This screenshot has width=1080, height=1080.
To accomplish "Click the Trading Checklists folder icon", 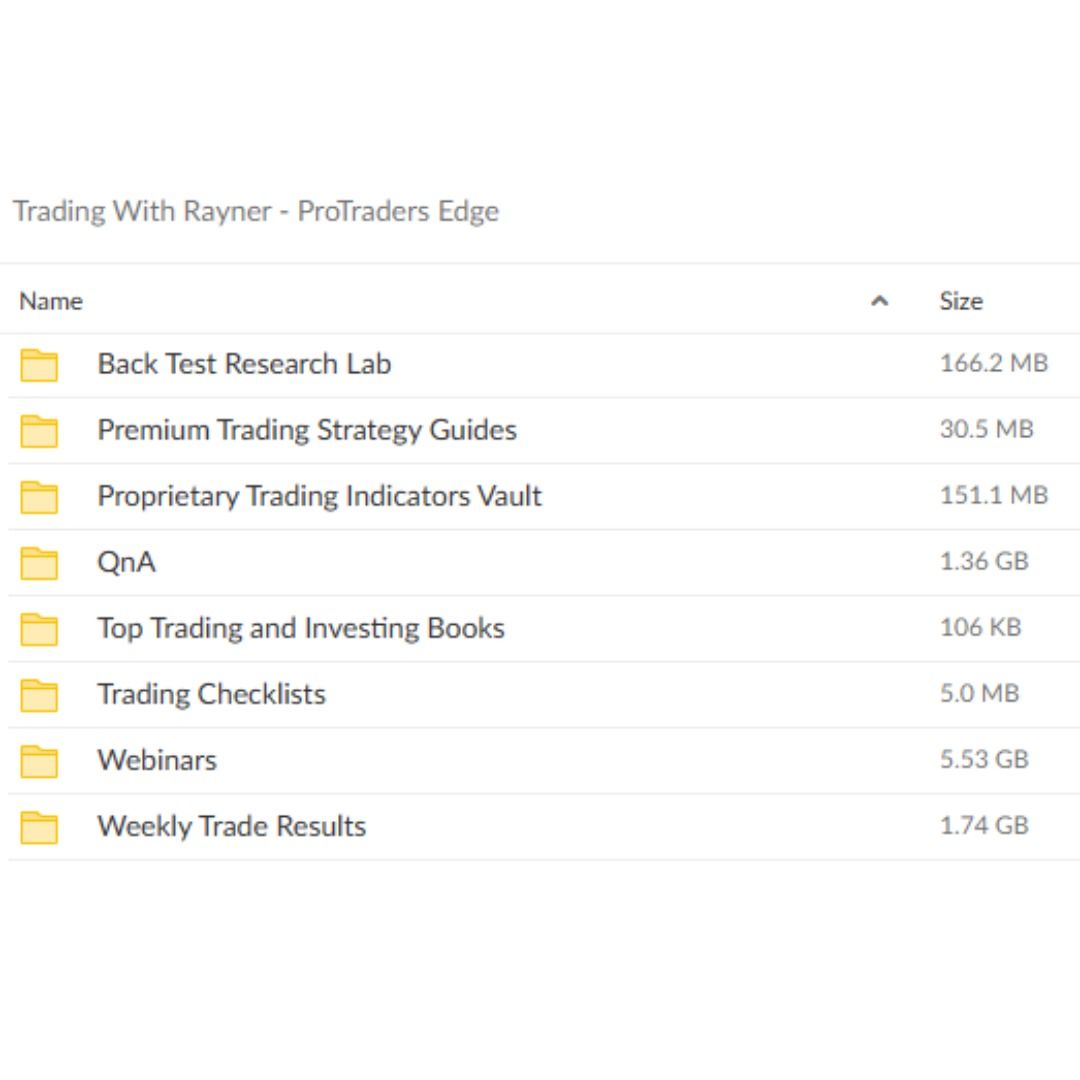I will pyautogui.click(x=38, y=694).
